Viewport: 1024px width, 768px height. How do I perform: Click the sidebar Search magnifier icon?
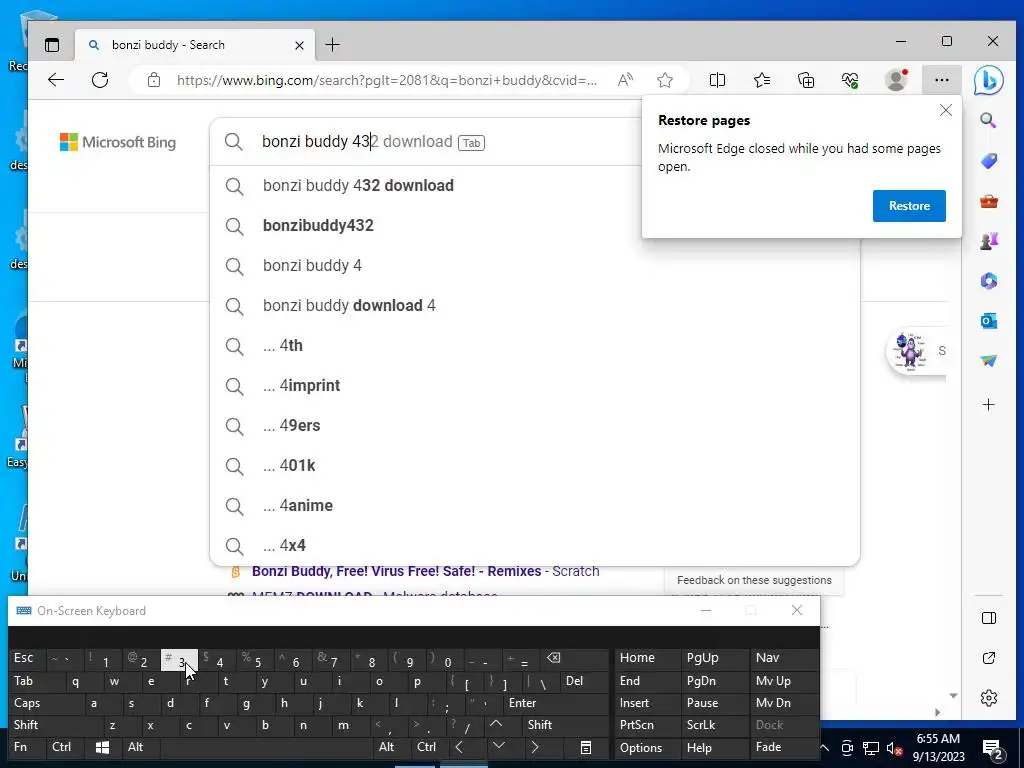click(989, 120)
